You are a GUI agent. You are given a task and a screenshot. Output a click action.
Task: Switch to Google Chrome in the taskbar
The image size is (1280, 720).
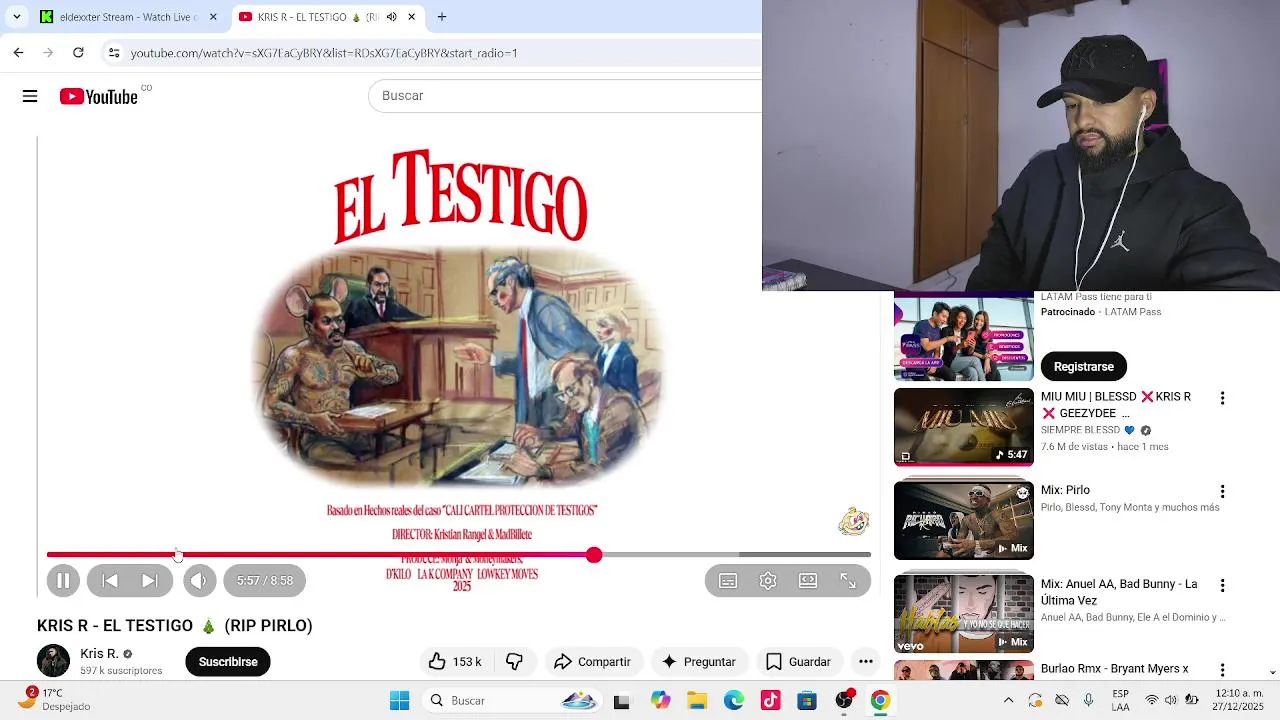point(880,701)
